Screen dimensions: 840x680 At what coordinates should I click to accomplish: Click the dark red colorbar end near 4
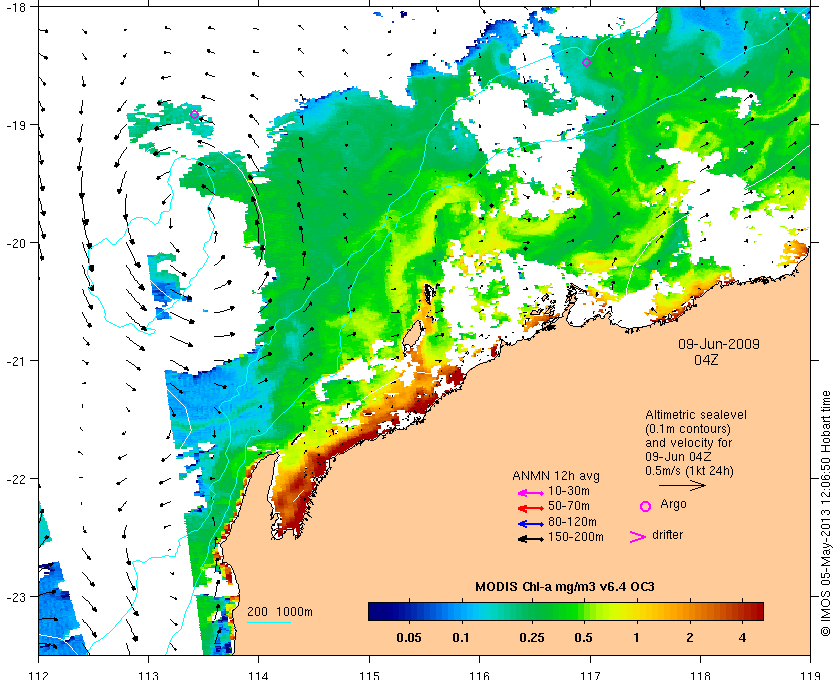point(755,611)
